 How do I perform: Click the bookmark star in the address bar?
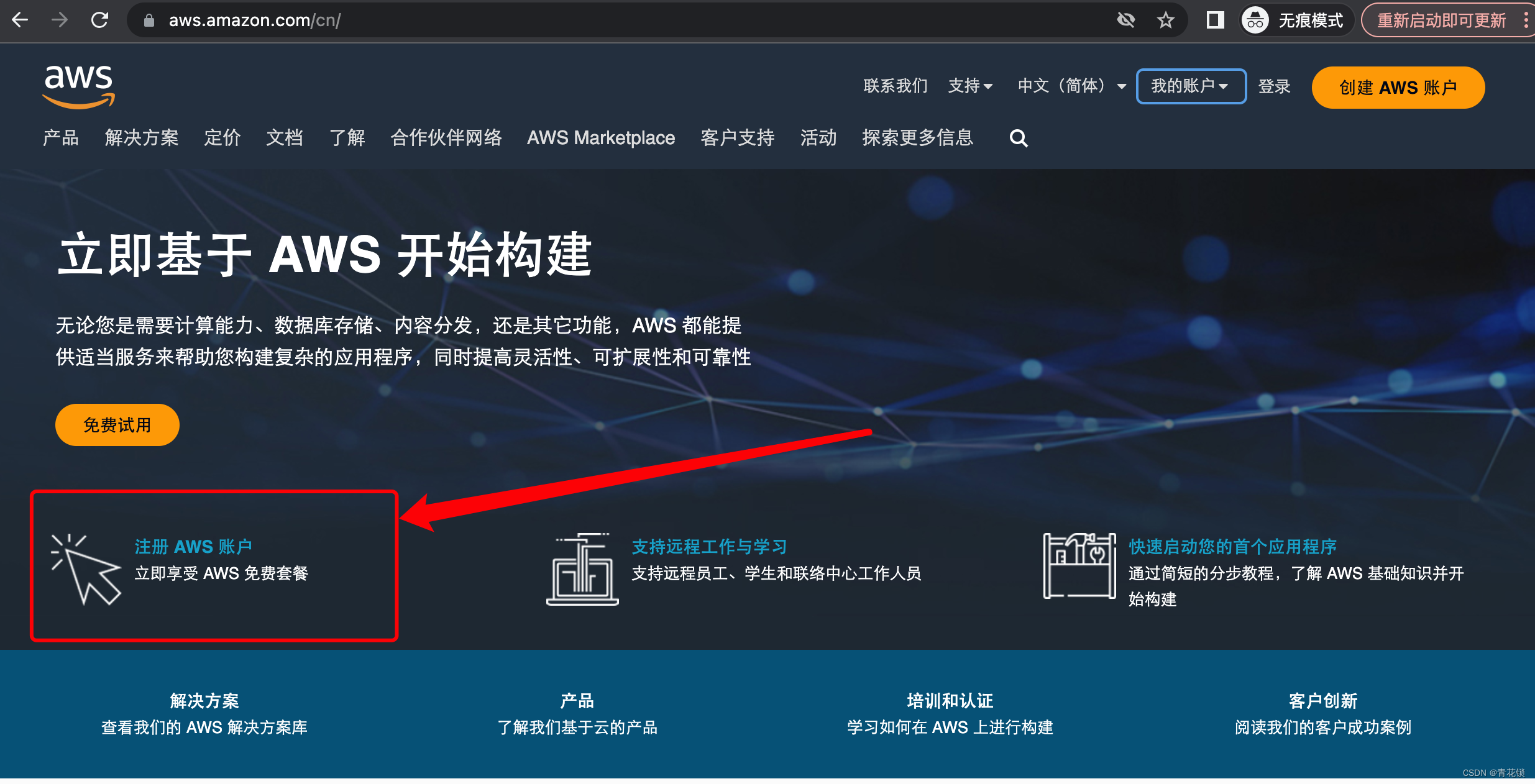[1166, 19]
